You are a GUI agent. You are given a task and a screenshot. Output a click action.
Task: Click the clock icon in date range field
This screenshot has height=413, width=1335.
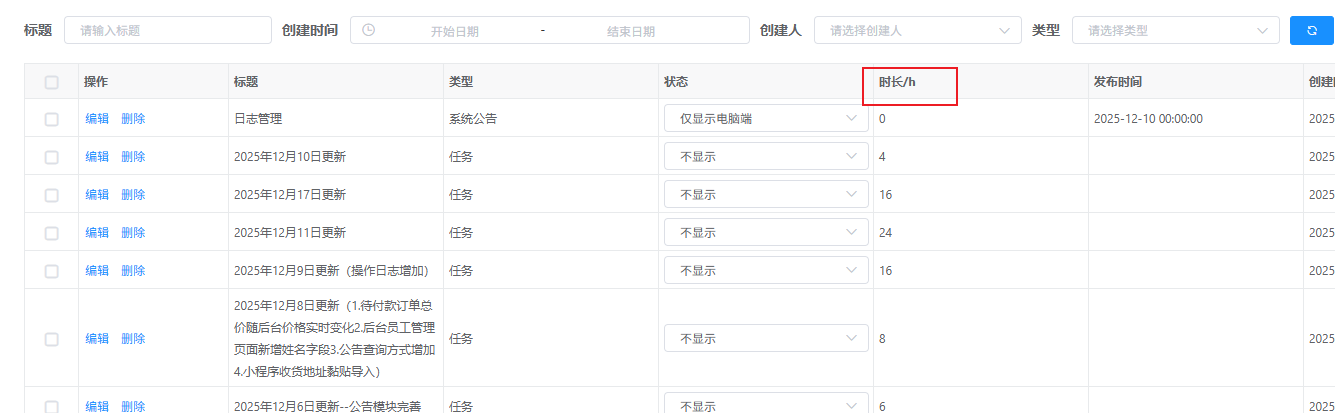369,30
